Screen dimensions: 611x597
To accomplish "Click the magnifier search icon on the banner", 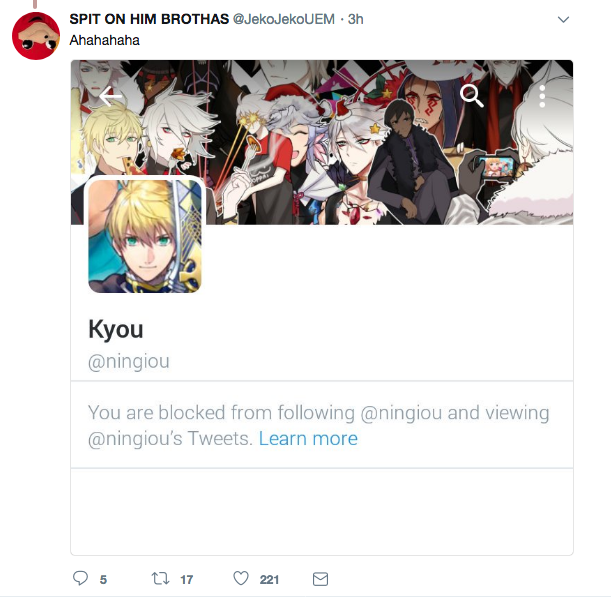I will 471,95.
